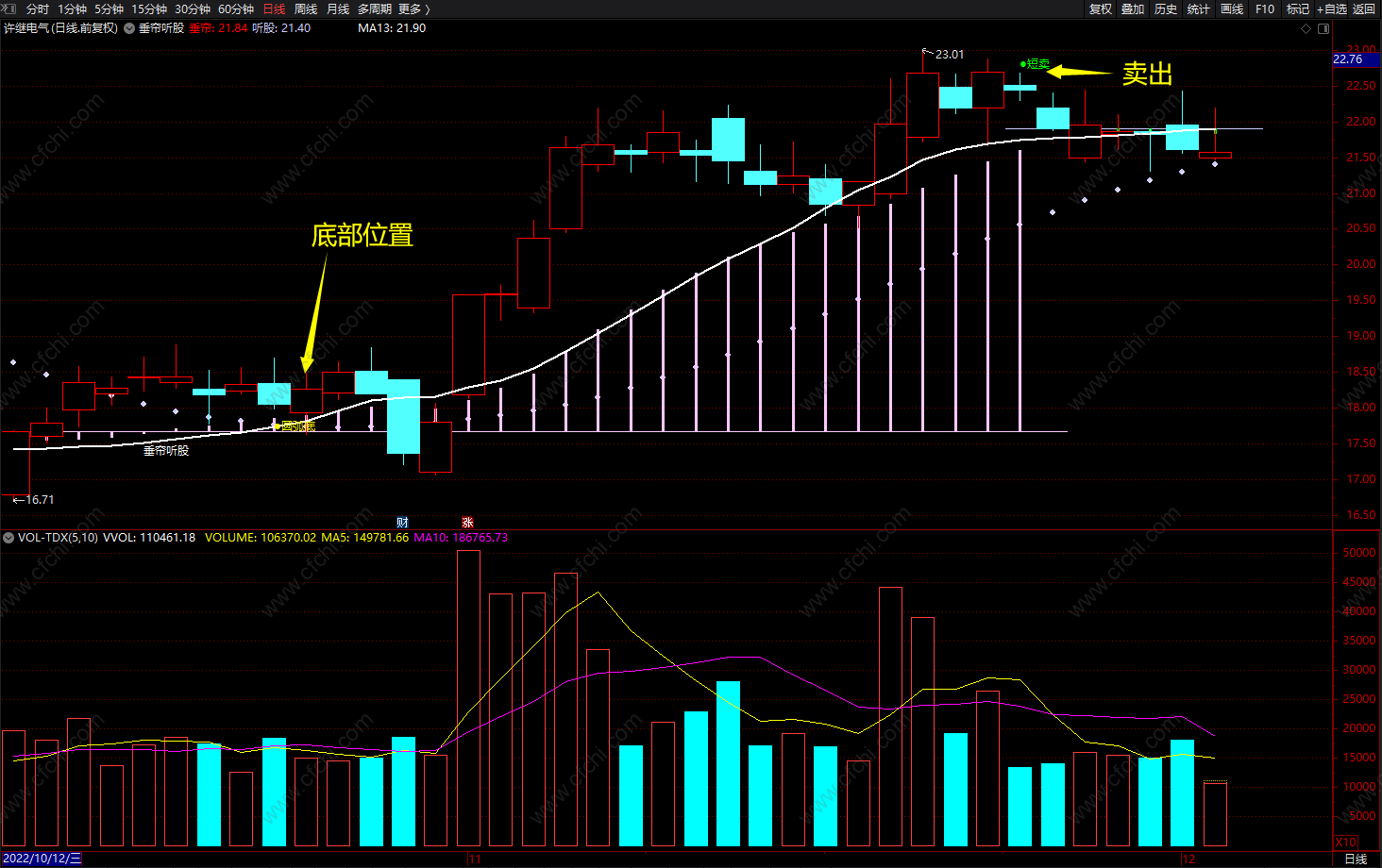This screenshot has width=1382, height=868.
Task: Click the 财 financial event marker
Action: click(x=403, y=523)
